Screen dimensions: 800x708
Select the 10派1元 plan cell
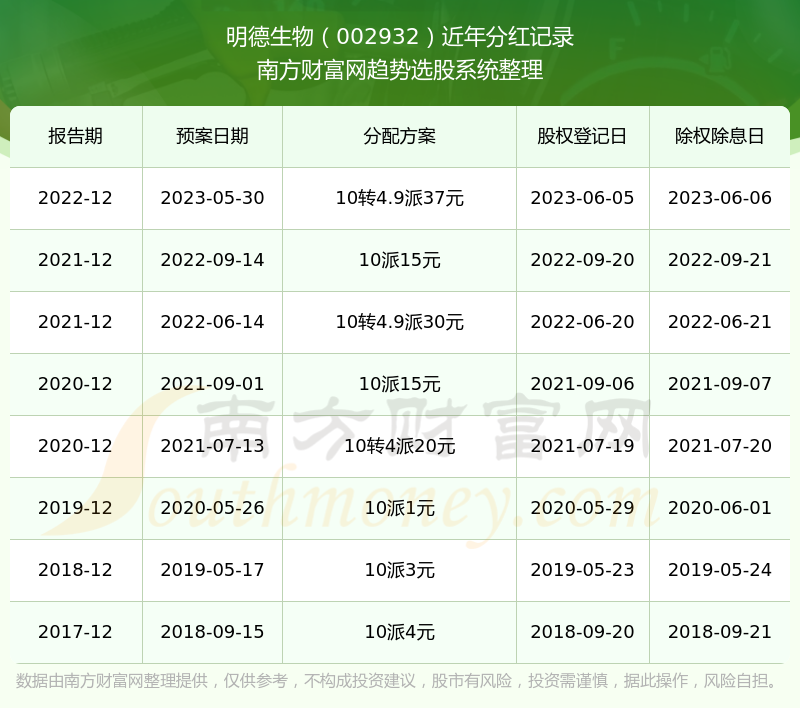pos(399,508)
